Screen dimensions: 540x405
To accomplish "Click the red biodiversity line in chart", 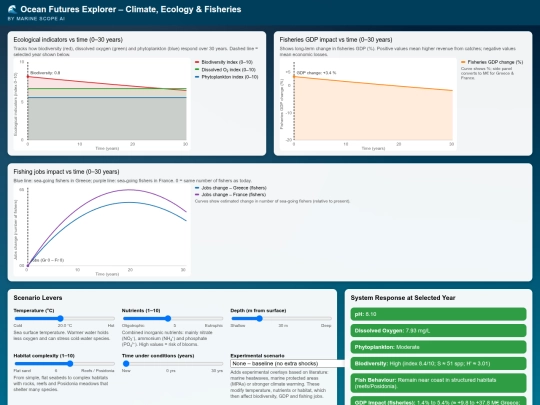I will click(107, 84).
